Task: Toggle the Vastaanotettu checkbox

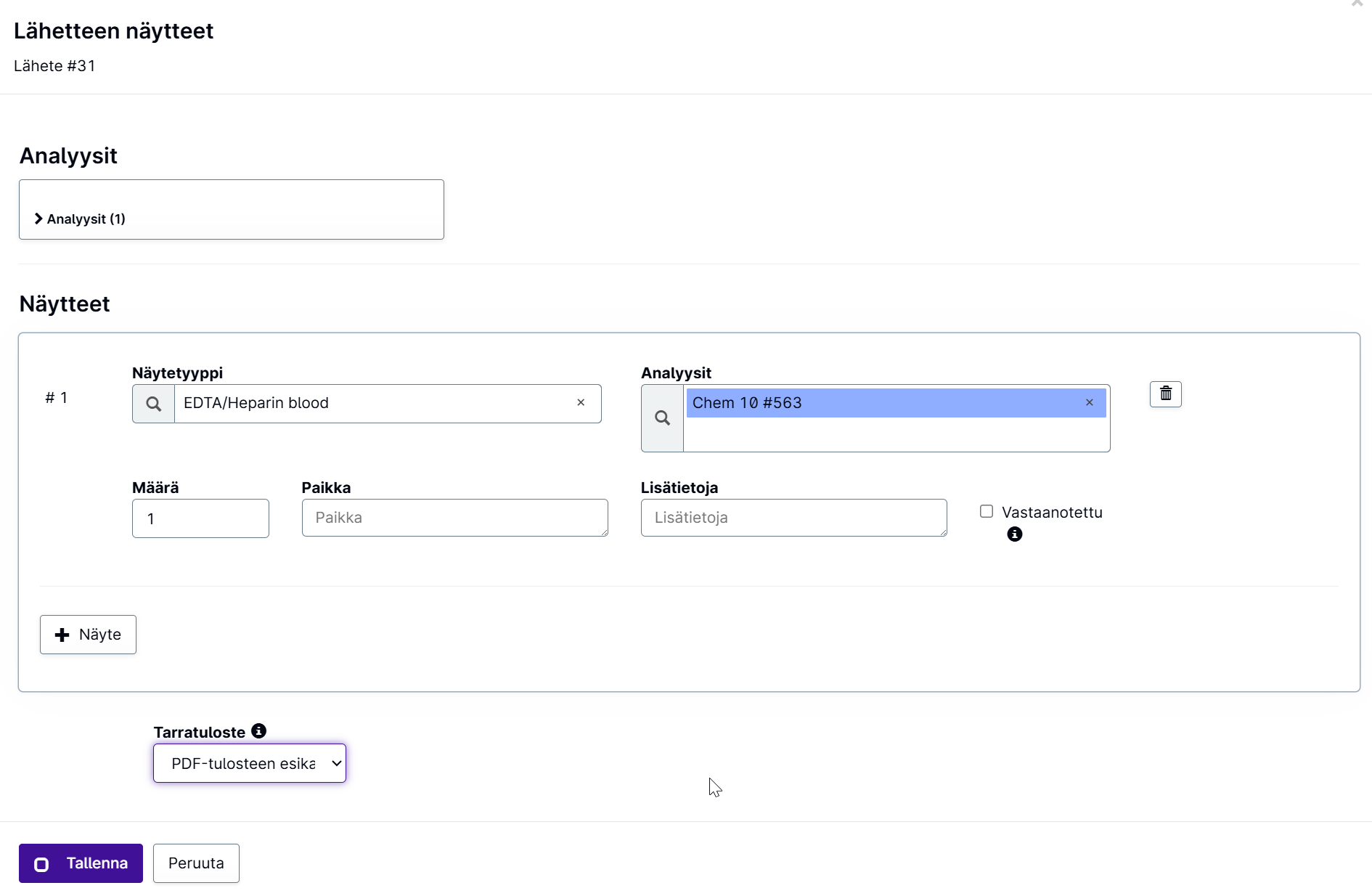Action: [x=987, y=512]
